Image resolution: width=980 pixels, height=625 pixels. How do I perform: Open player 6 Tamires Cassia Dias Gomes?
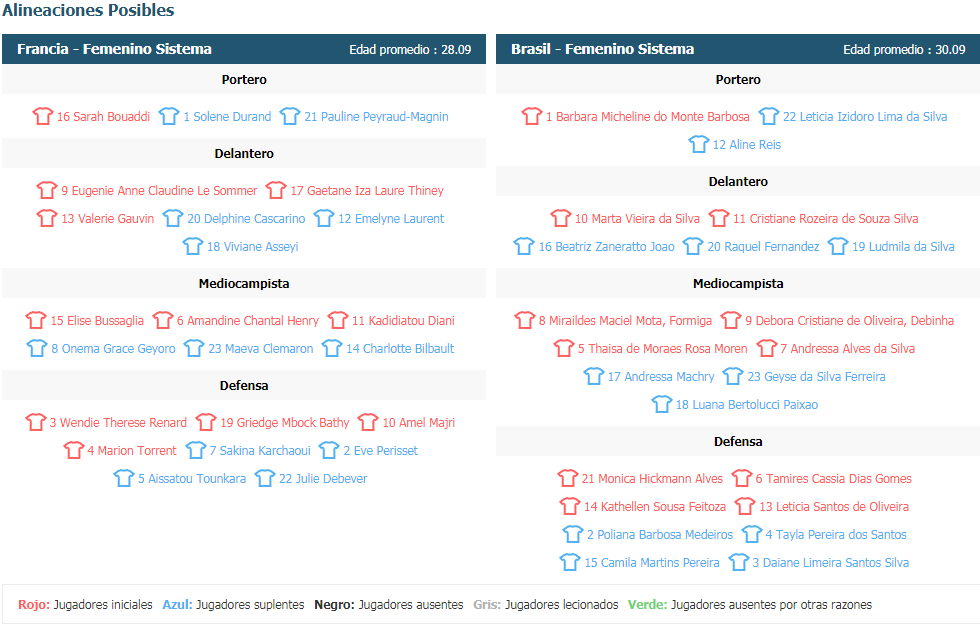(834, 479)
